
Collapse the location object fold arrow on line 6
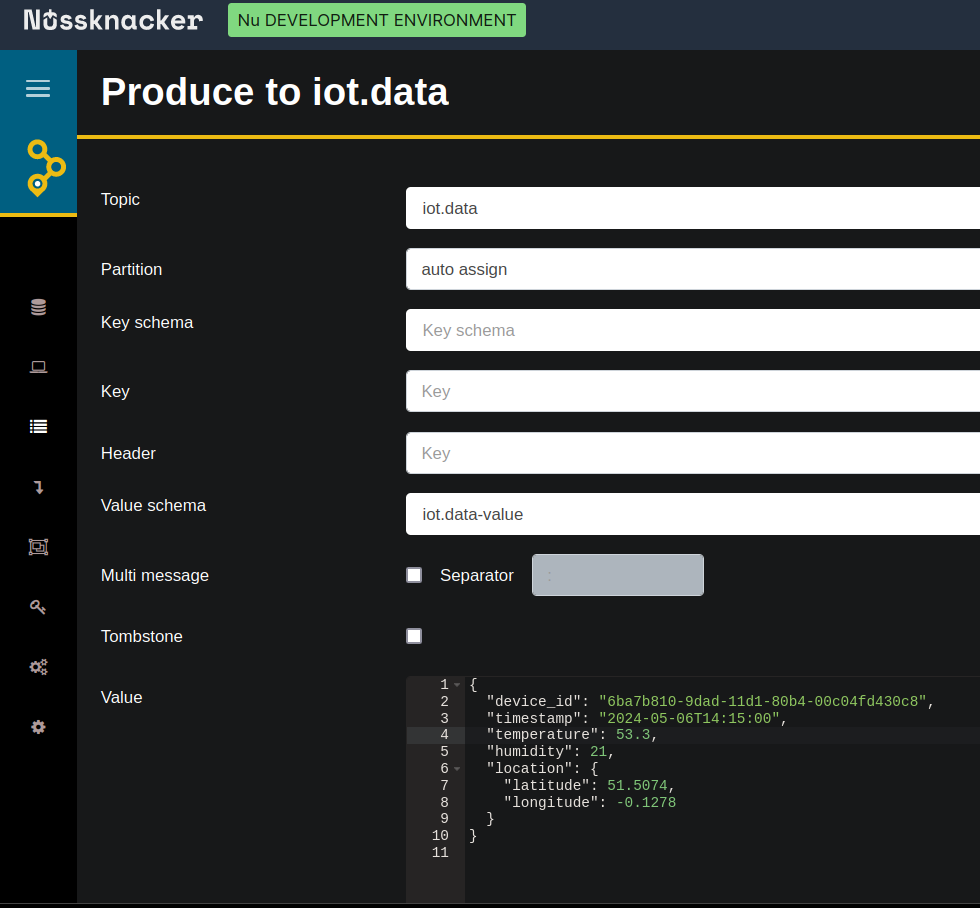457,769
